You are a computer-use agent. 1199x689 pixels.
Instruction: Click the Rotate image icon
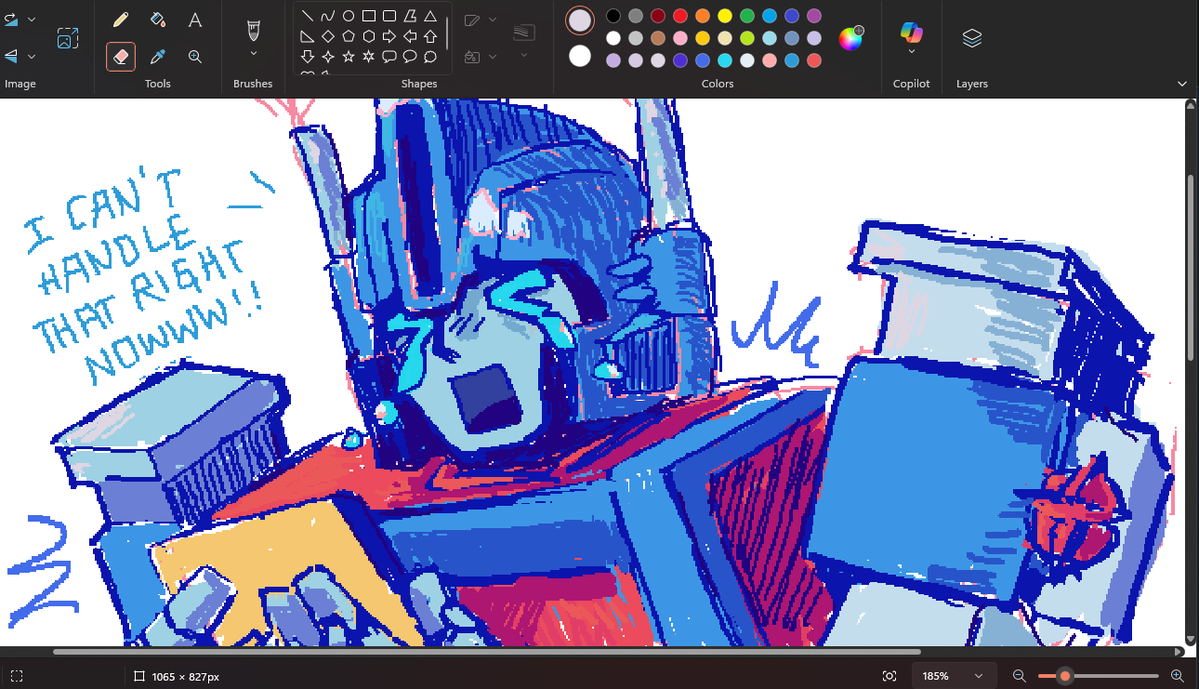(x=11, y=20)
